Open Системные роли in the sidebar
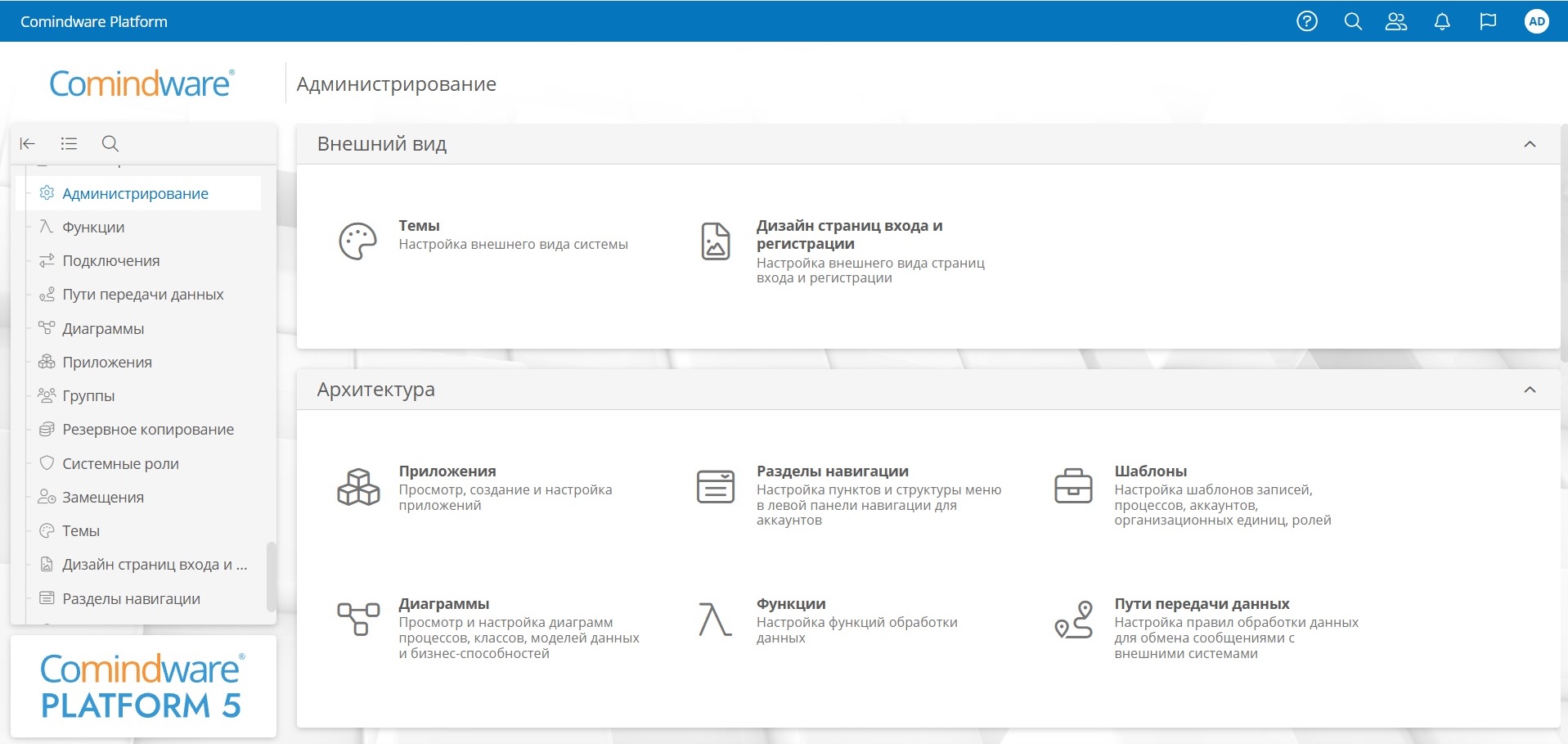Viewport: 1568px width, 744px height. [120, 464]
